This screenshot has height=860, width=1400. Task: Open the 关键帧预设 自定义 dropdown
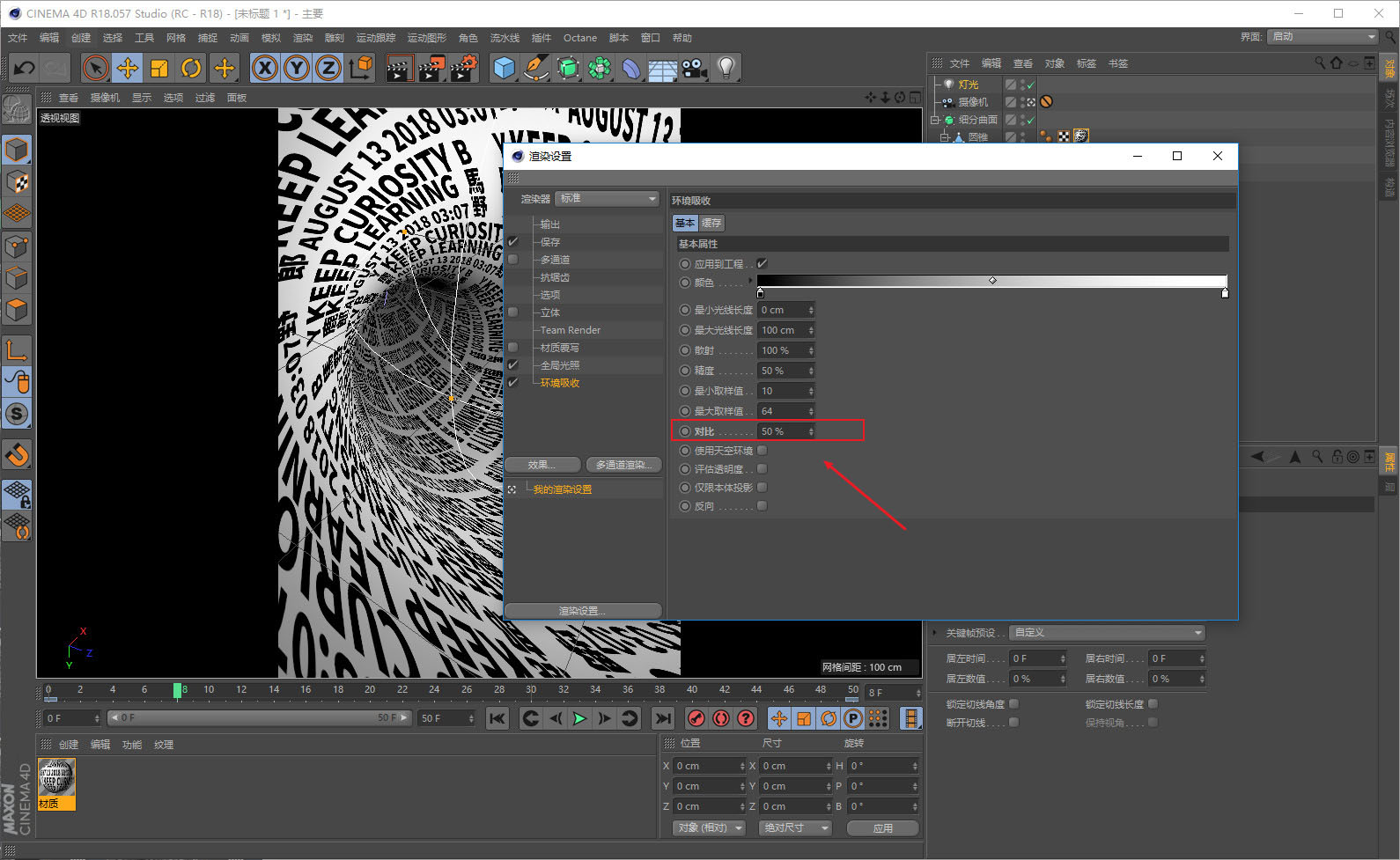click(1107, 632)
